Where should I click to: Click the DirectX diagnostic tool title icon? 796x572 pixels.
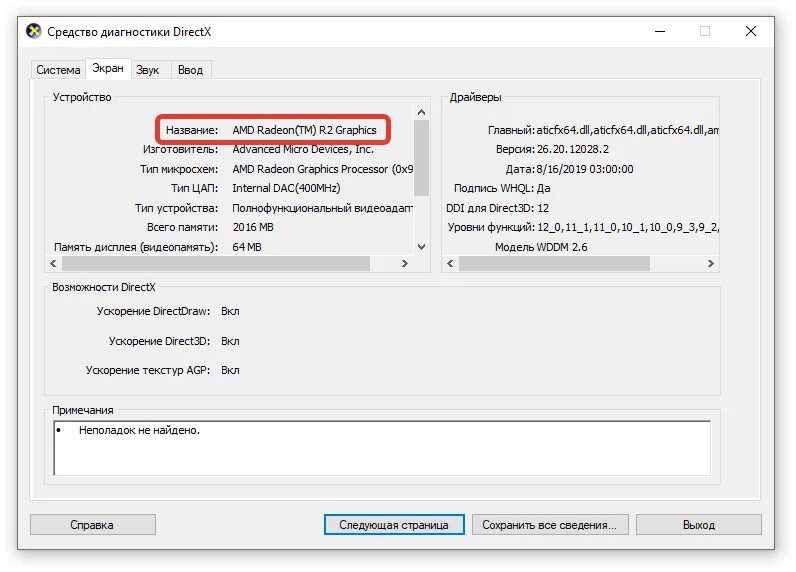click(34, 31)
